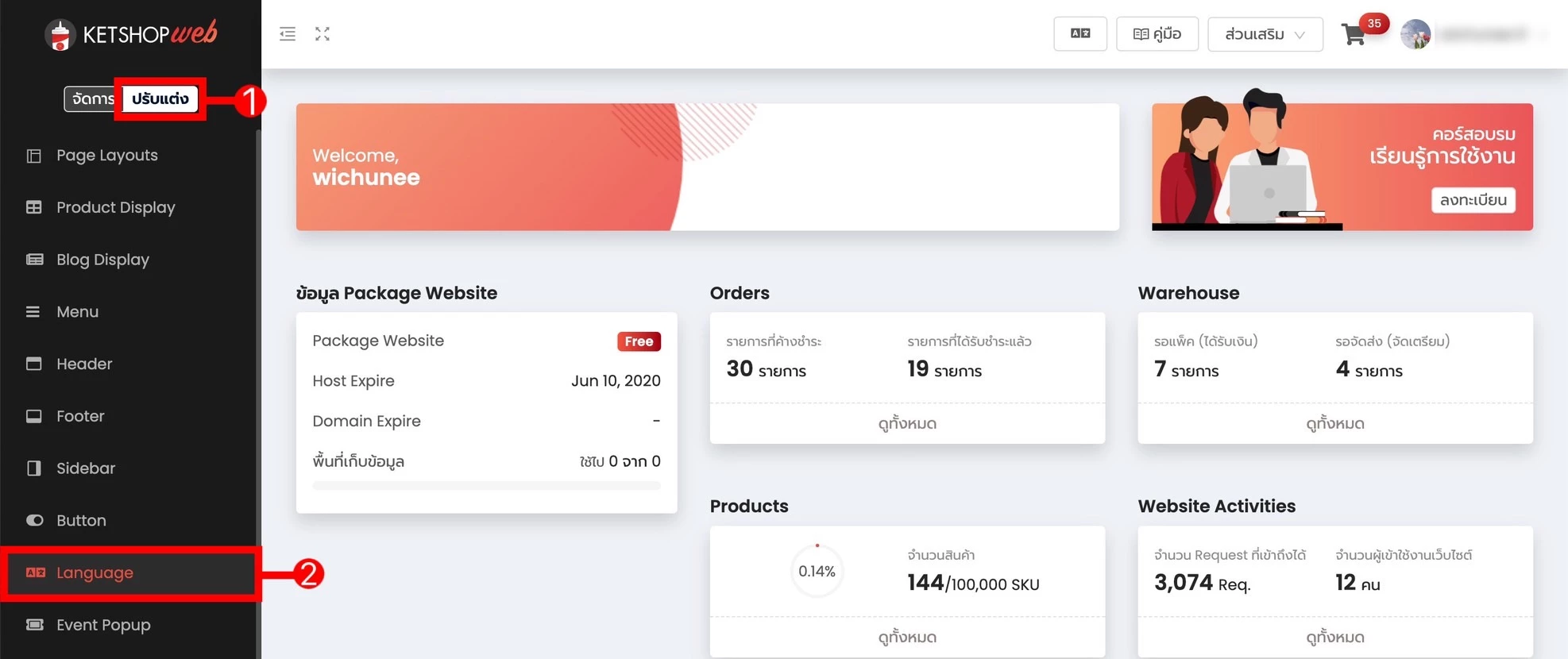This screenshot has width=1568, height=659.
Task: Expand the ส่วนเสริม dropdown
Action: click(x=1265, y=34)
